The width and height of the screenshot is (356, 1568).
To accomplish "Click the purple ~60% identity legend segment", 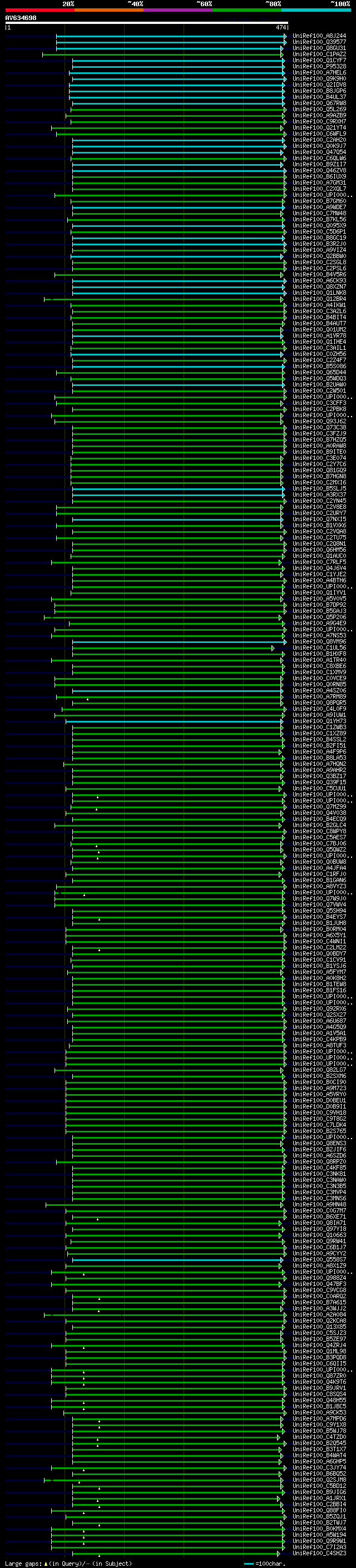I will tap(179, 10).
